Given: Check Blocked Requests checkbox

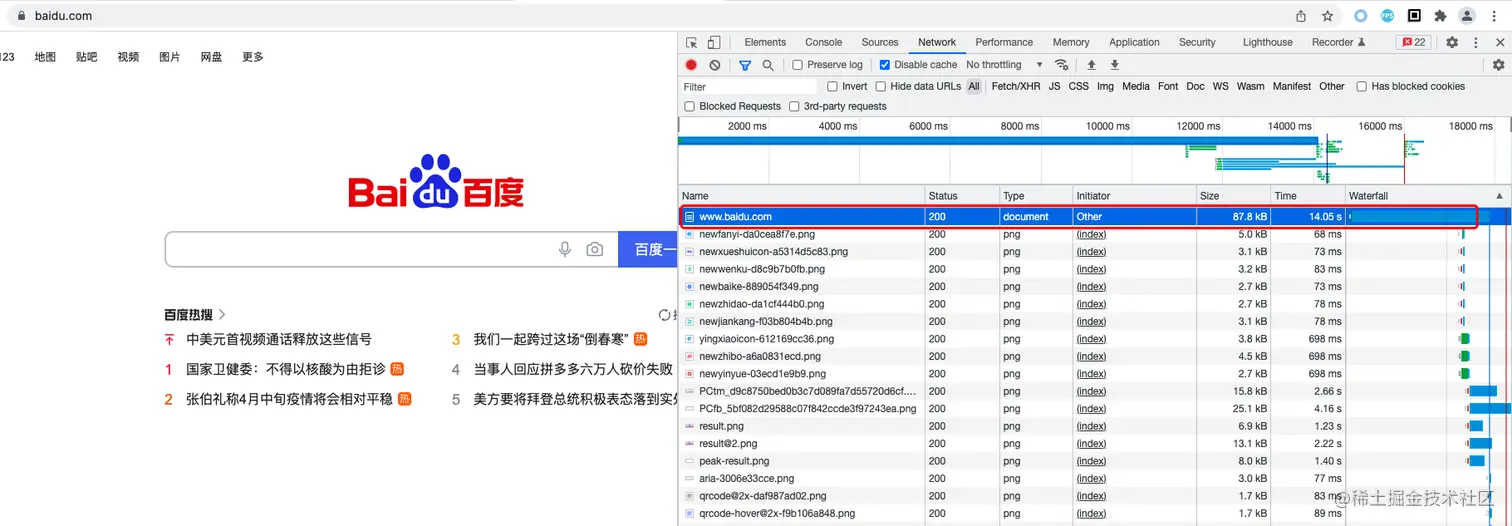Looking at the screenshot, I should (x=690, y=107).
